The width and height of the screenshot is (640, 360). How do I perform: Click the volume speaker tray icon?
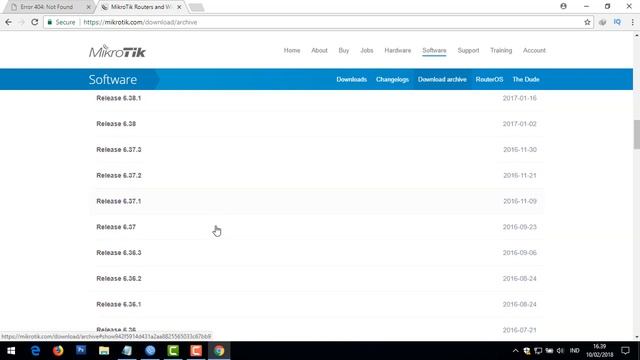560,351
